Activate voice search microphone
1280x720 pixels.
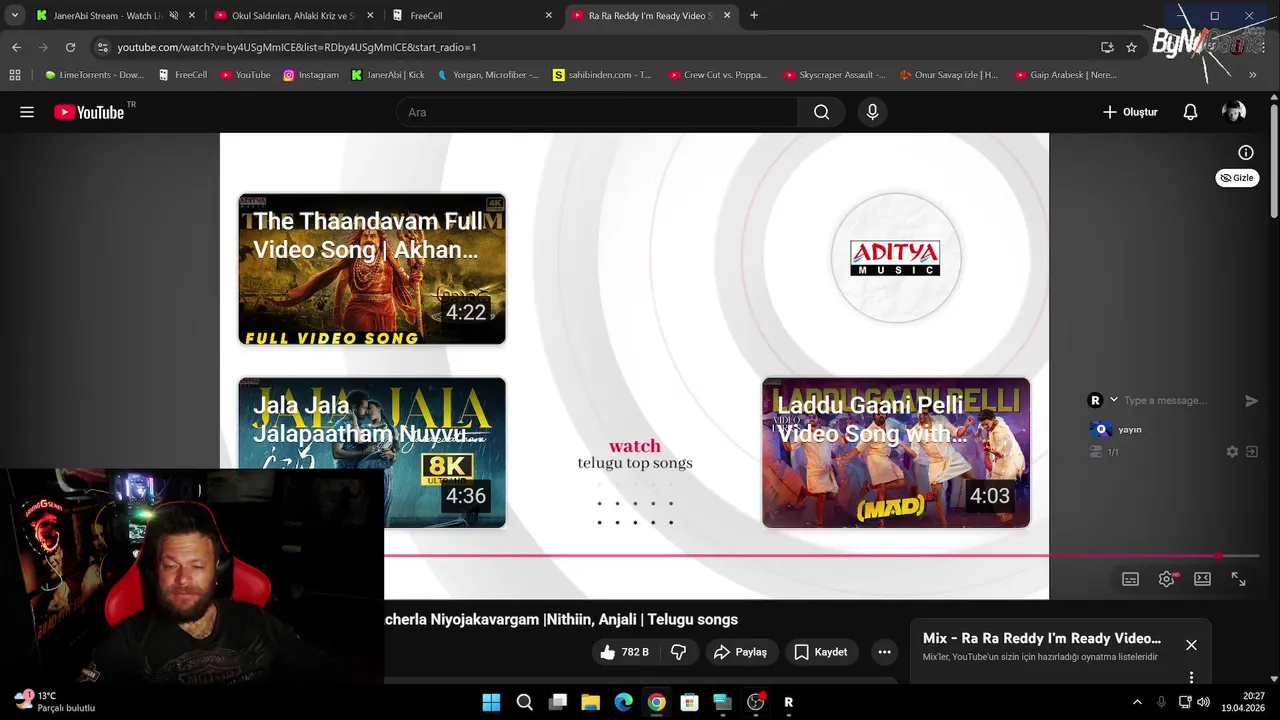tap(872, 112)
